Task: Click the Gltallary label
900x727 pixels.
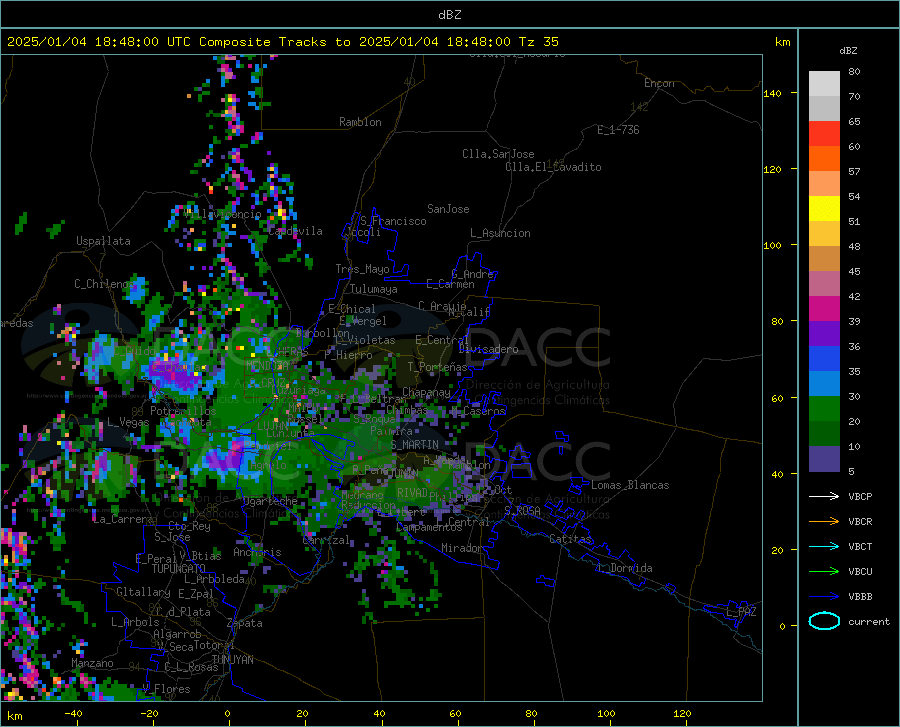Action: coord(143,592)
